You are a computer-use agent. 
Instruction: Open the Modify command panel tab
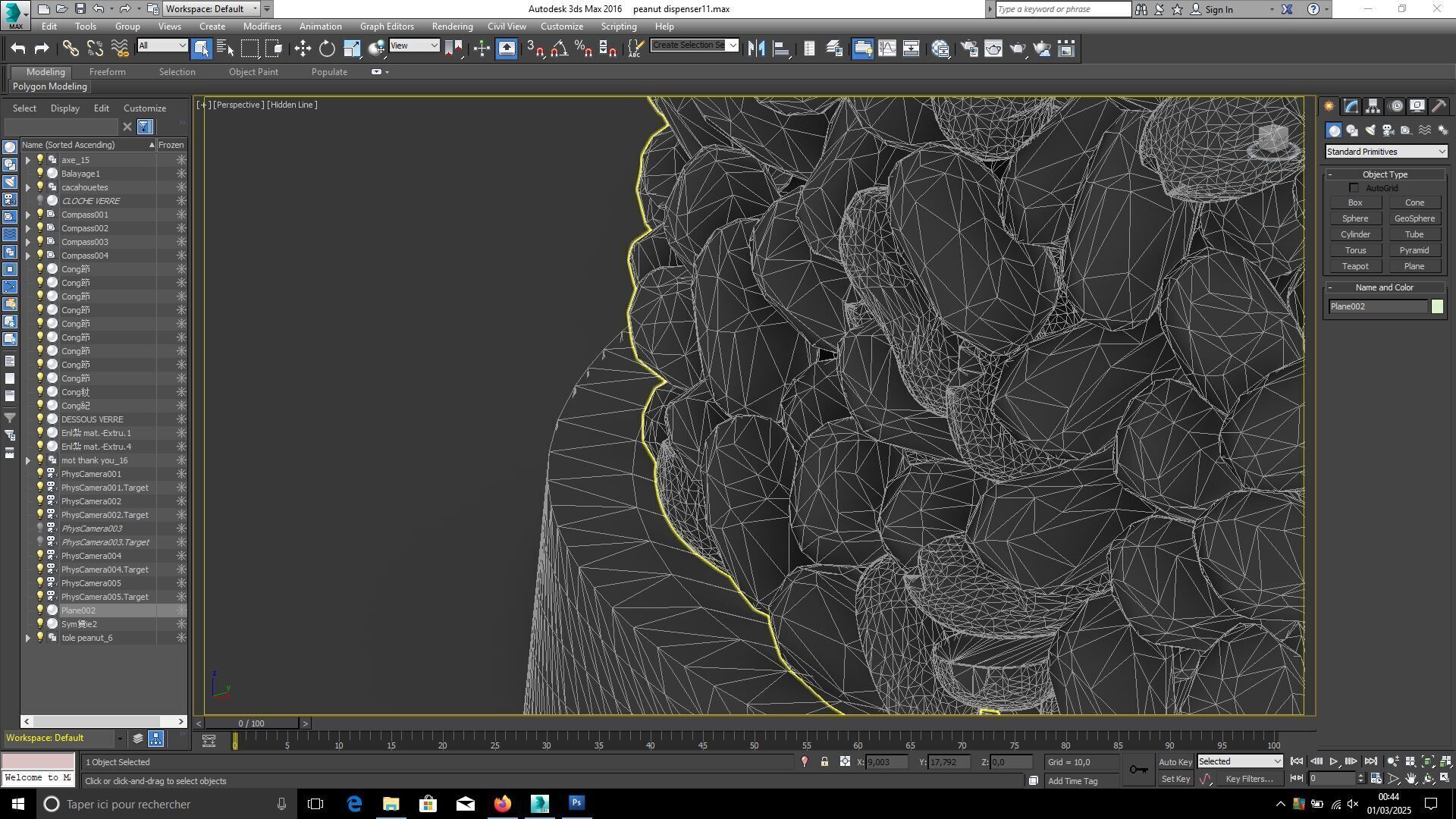coord(1351,106)
